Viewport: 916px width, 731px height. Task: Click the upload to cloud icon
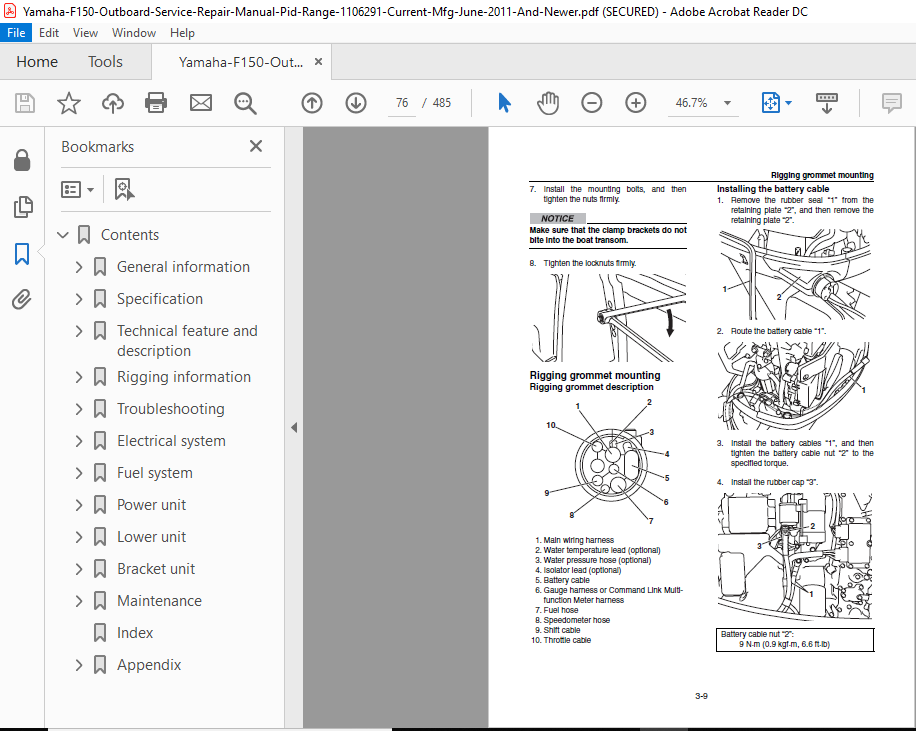click(113, 103)
